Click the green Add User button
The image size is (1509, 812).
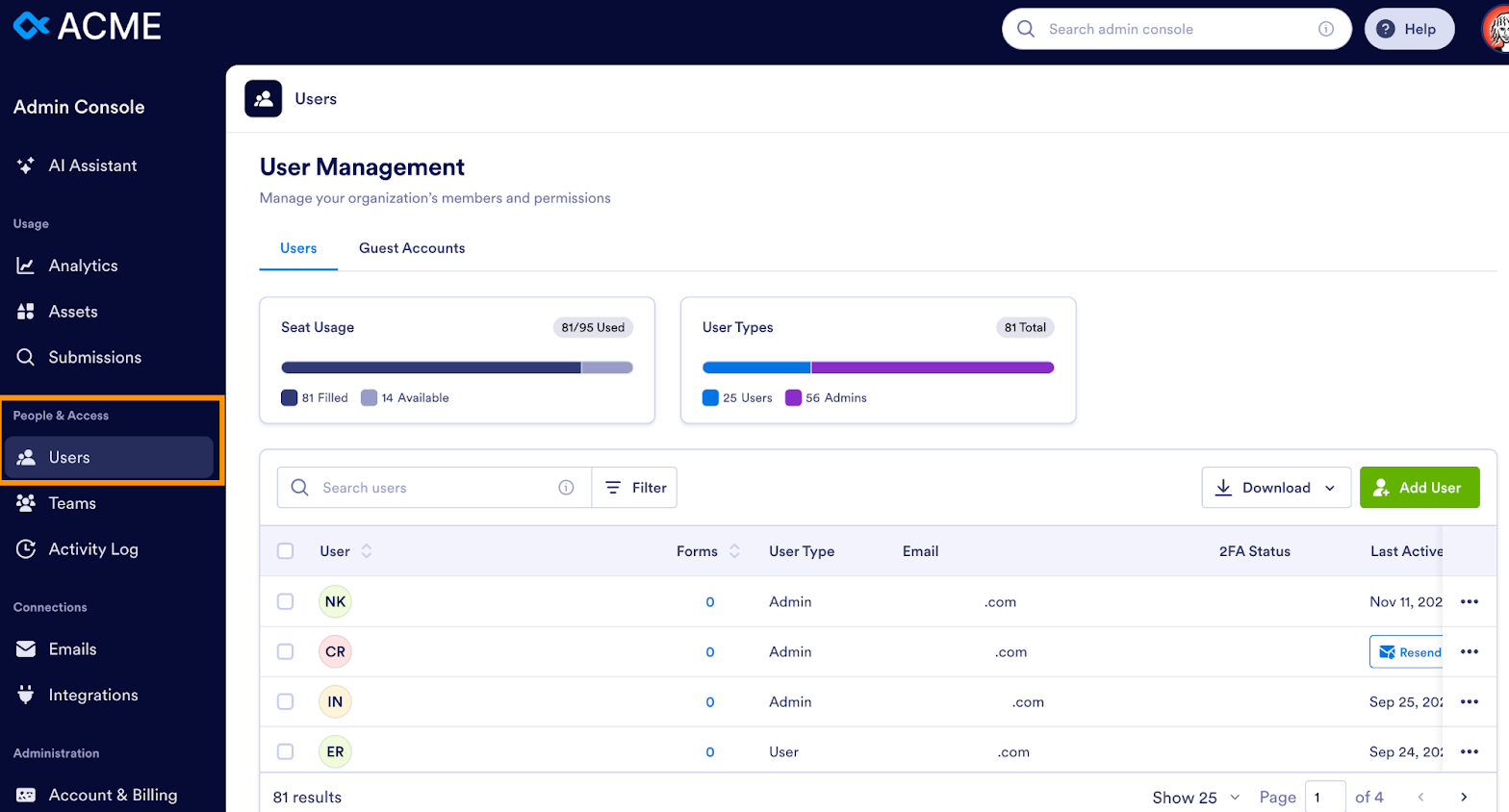(x=1419, y=488)
